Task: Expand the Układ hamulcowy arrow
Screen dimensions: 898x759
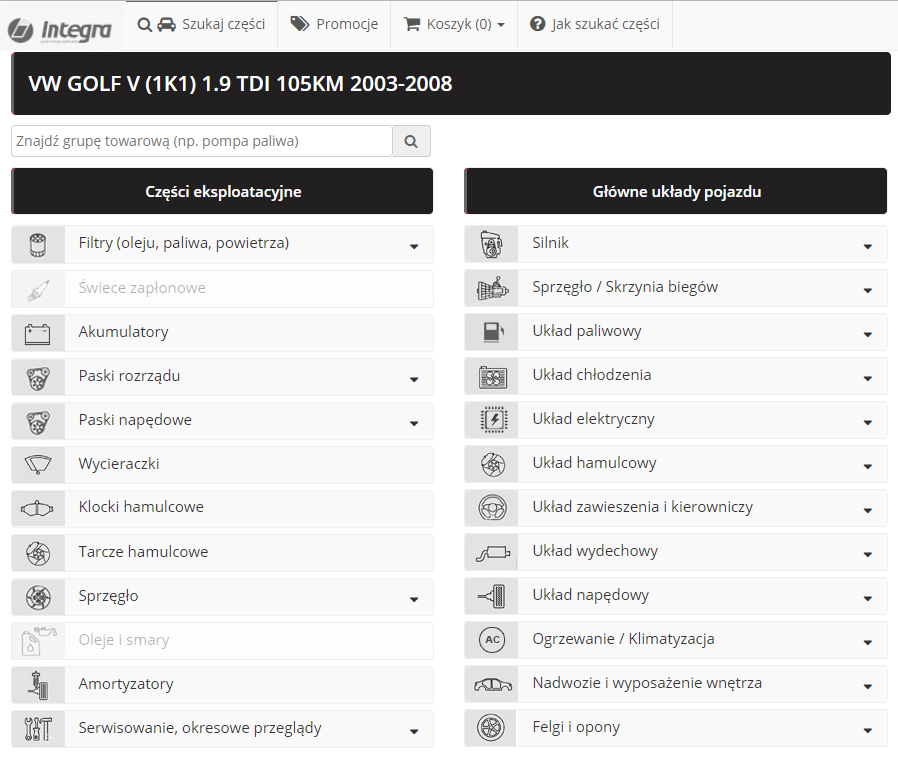Action: coord(866,466)
